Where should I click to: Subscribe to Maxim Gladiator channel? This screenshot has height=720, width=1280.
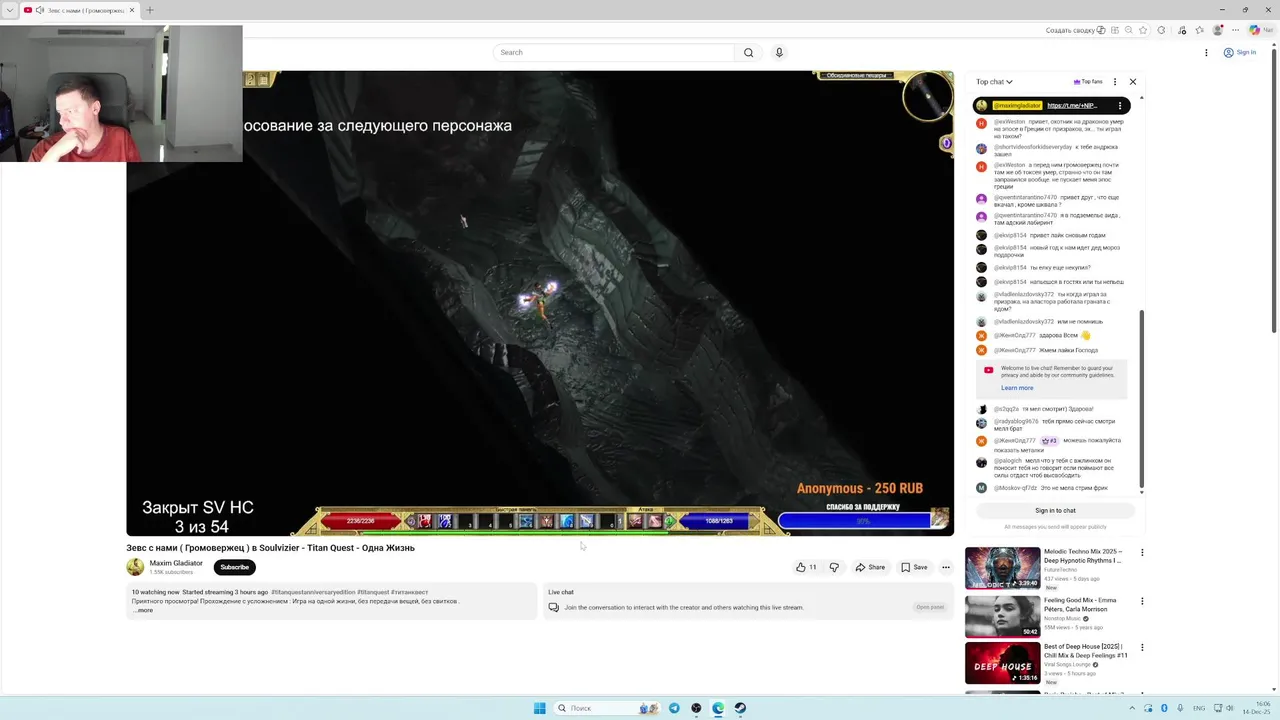click(234, 567)
